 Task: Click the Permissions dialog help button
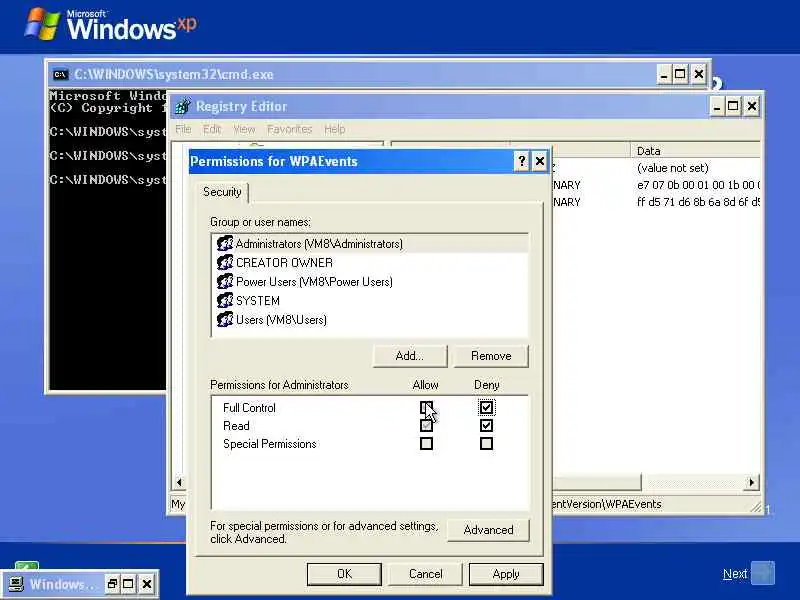(x=521, y=161)
